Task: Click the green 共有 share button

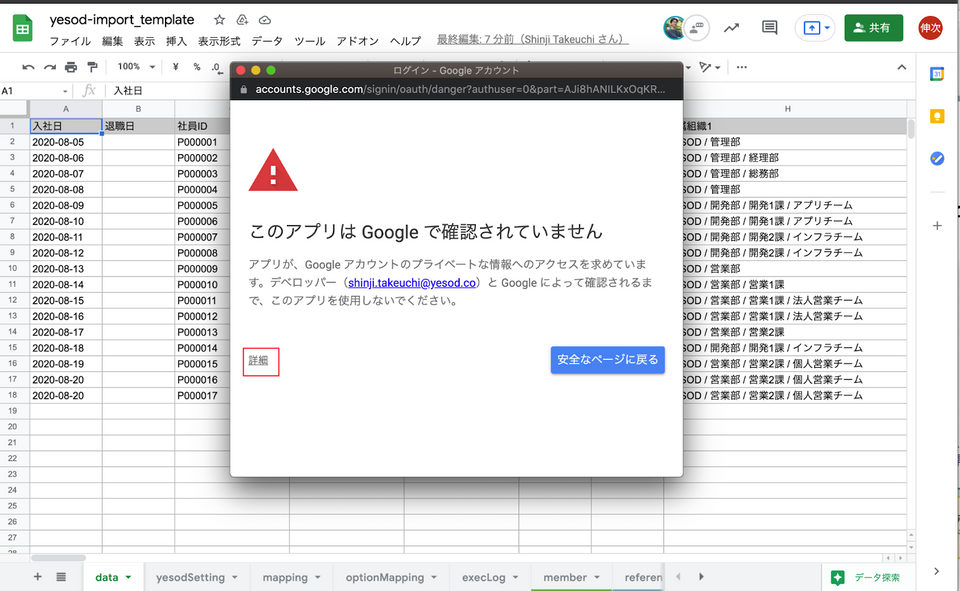Action: (x=873, y=28)
